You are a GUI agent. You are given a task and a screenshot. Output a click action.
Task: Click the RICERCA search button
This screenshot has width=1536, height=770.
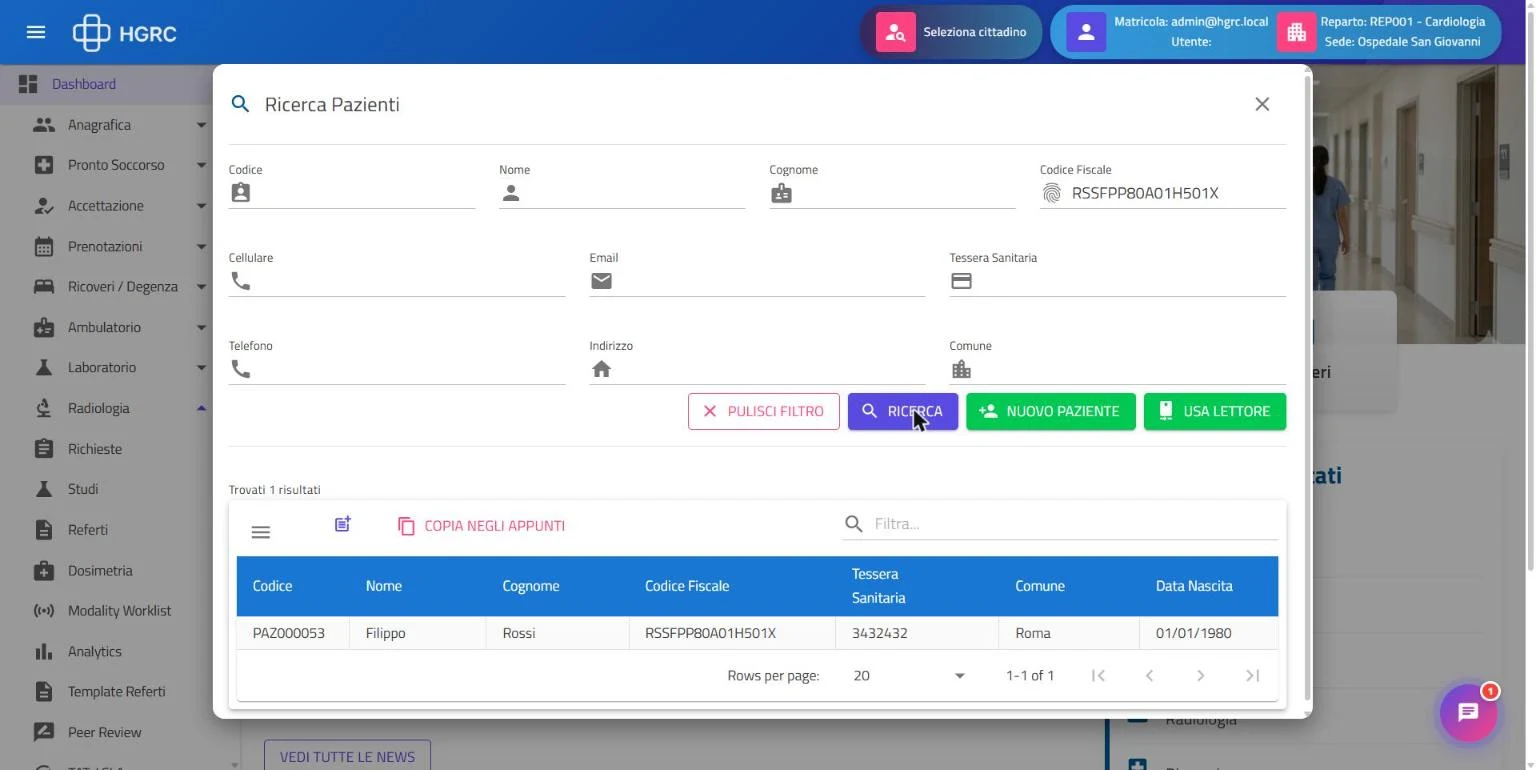click(x=903, y=411)
